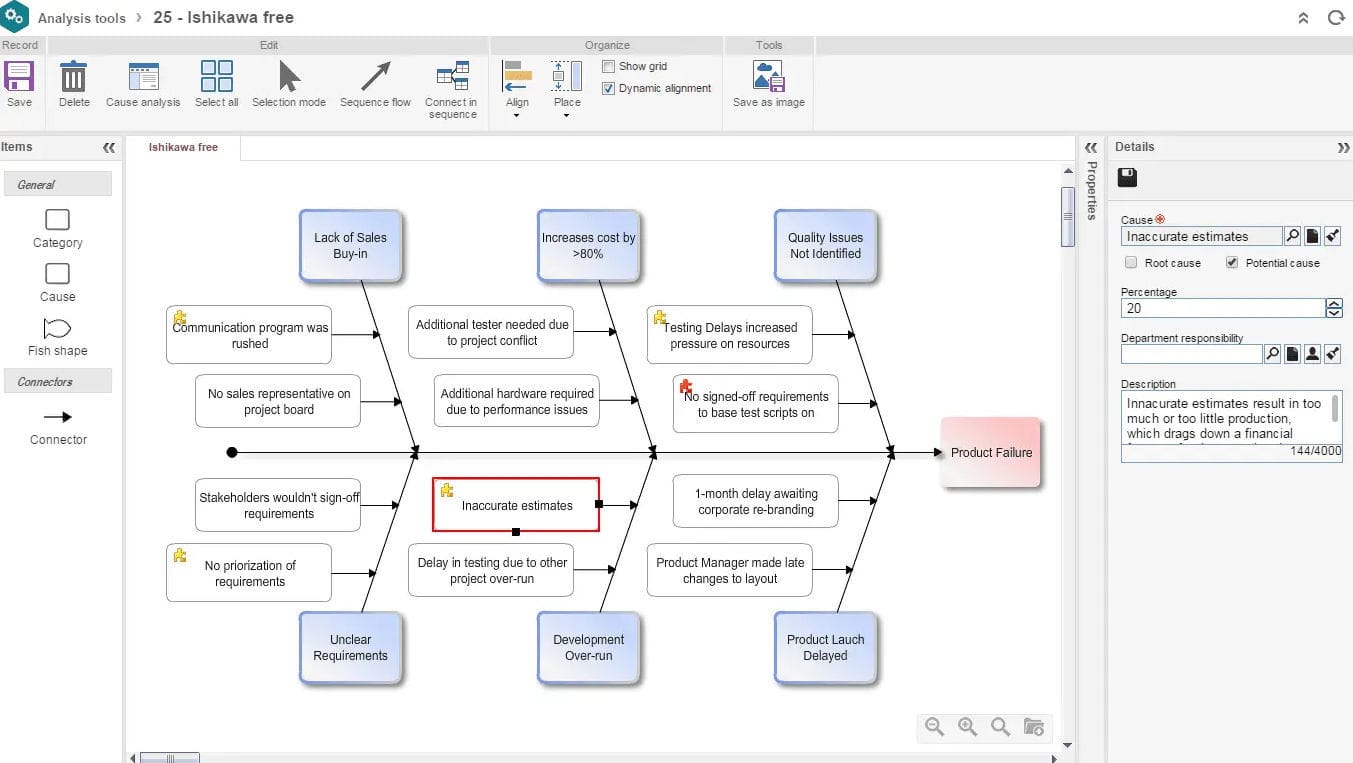1353x763 pixels.
Task: Open Analysis tools in the breadcrumb
Action: (x=84, y=17)
